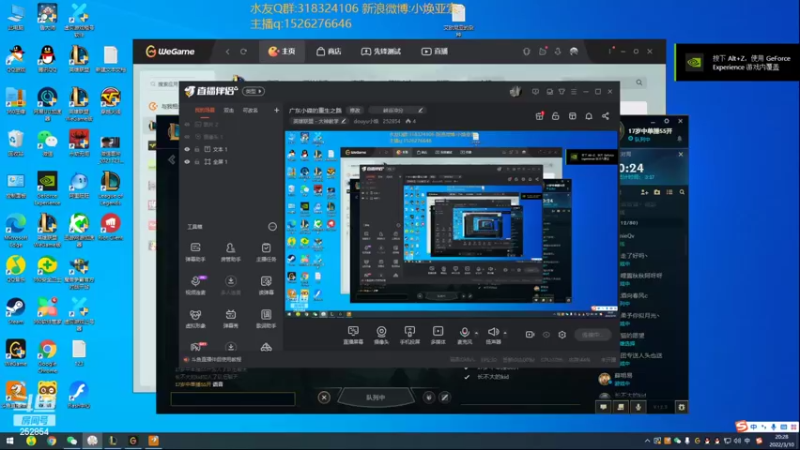Open the Windows Start menu
This screenshot has height=450, width=800.
pyautogui.click(x=9, y=441)
